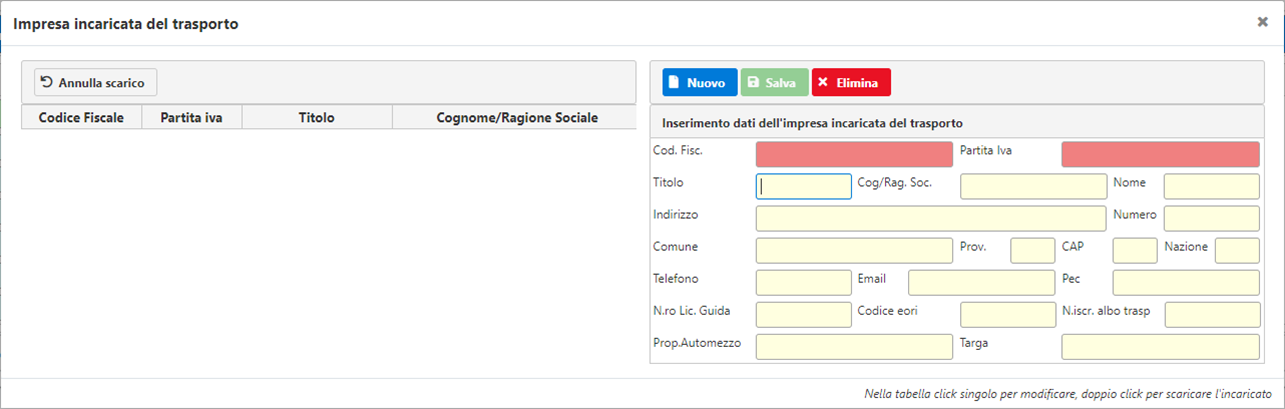Screen dimensions: 1285x409
Task: Sort by Codice Fiscale column header
Action: (x=81, y=117)
